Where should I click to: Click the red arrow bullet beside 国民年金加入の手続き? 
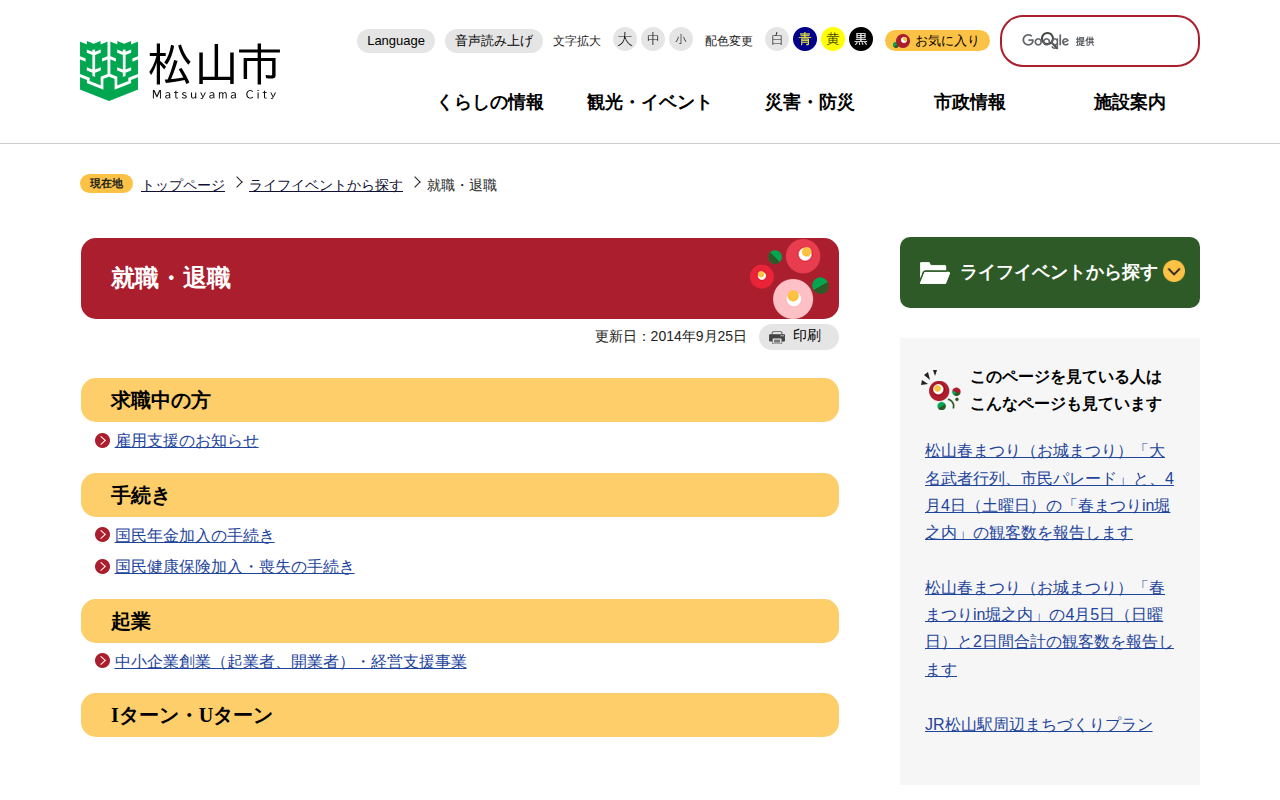pos(102,535)
